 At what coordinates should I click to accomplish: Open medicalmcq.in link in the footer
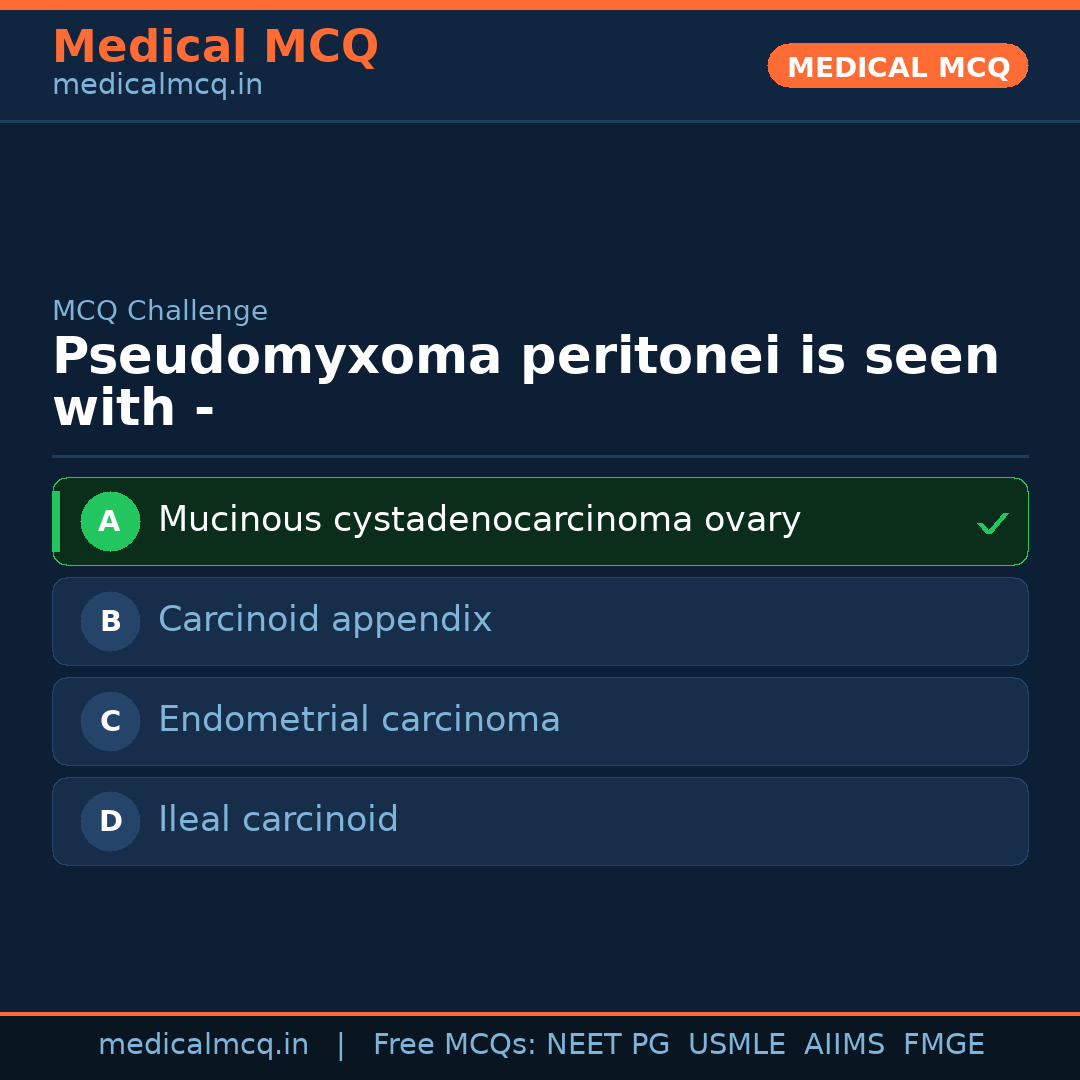click(x=203, y=1045)
